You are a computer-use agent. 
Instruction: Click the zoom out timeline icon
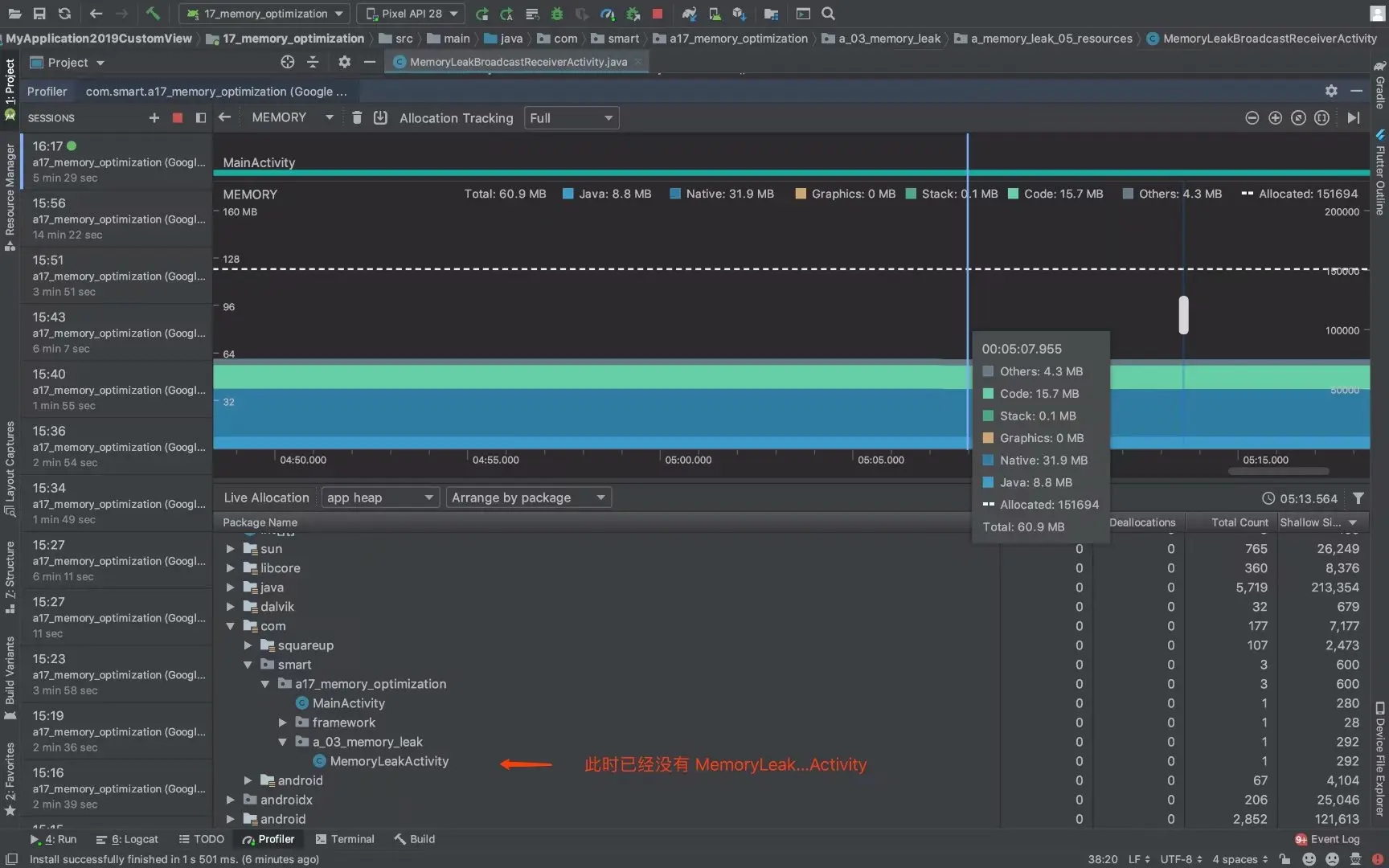(1252, 118)
